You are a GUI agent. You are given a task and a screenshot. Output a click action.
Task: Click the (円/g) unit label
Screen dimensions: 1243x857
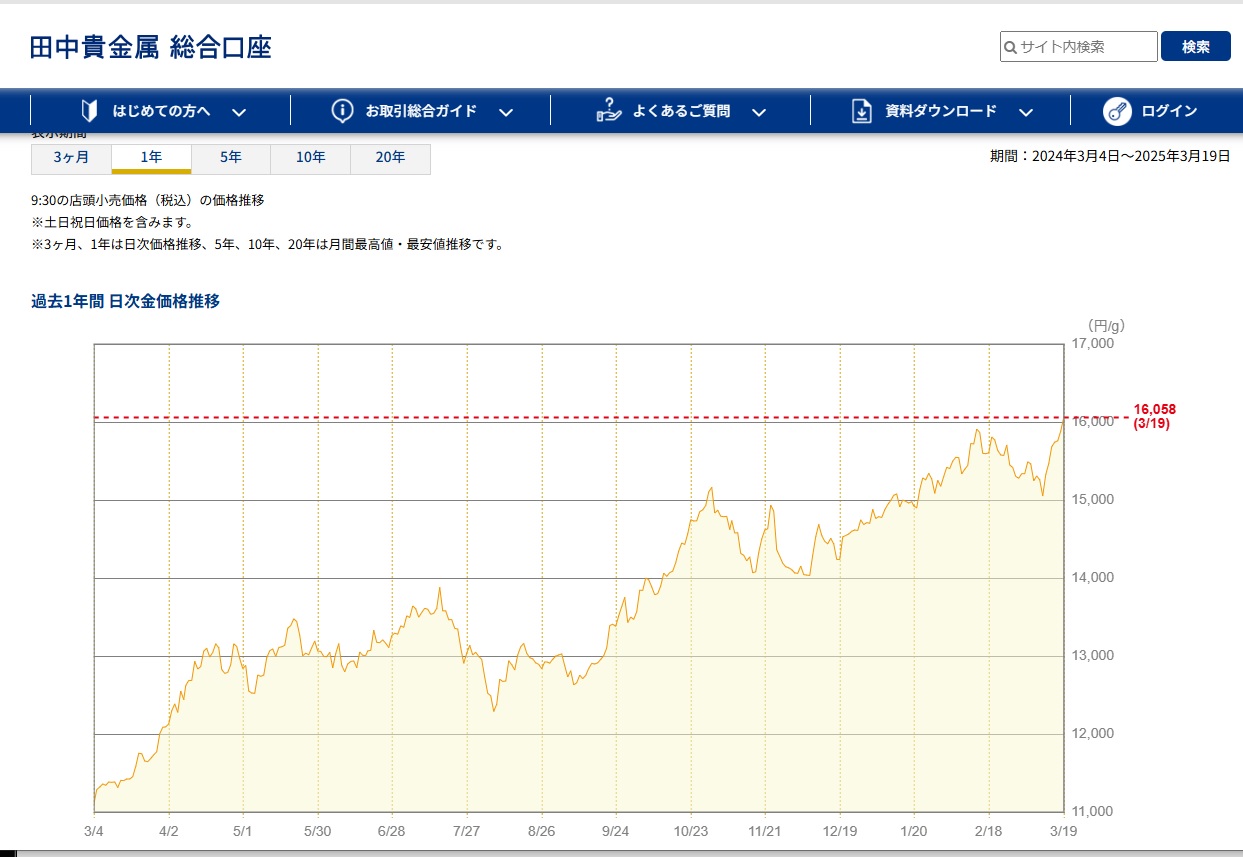click(x=1106, y=325)
